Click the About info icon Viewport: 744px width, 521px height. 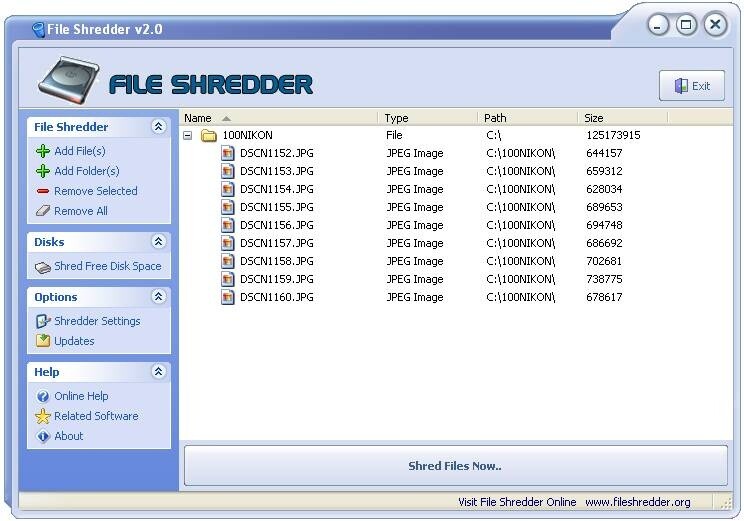coord(43,436)
